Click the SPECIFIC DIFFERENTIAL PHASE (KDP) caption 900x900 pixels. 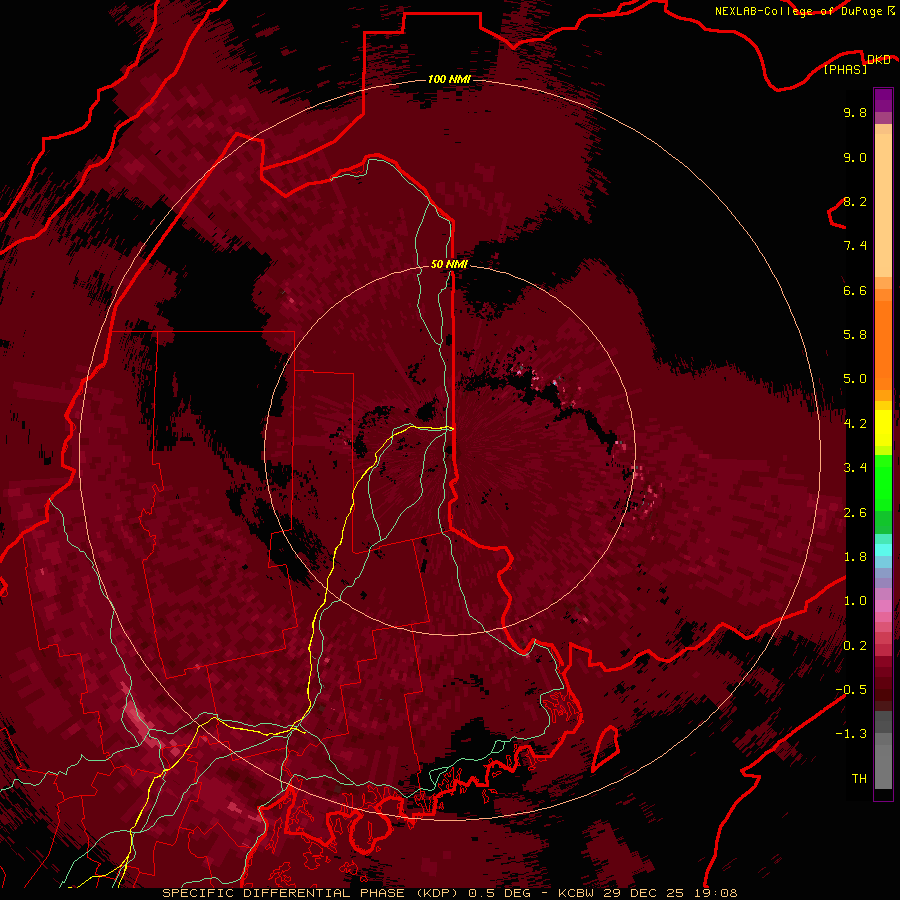coord(312,893)
